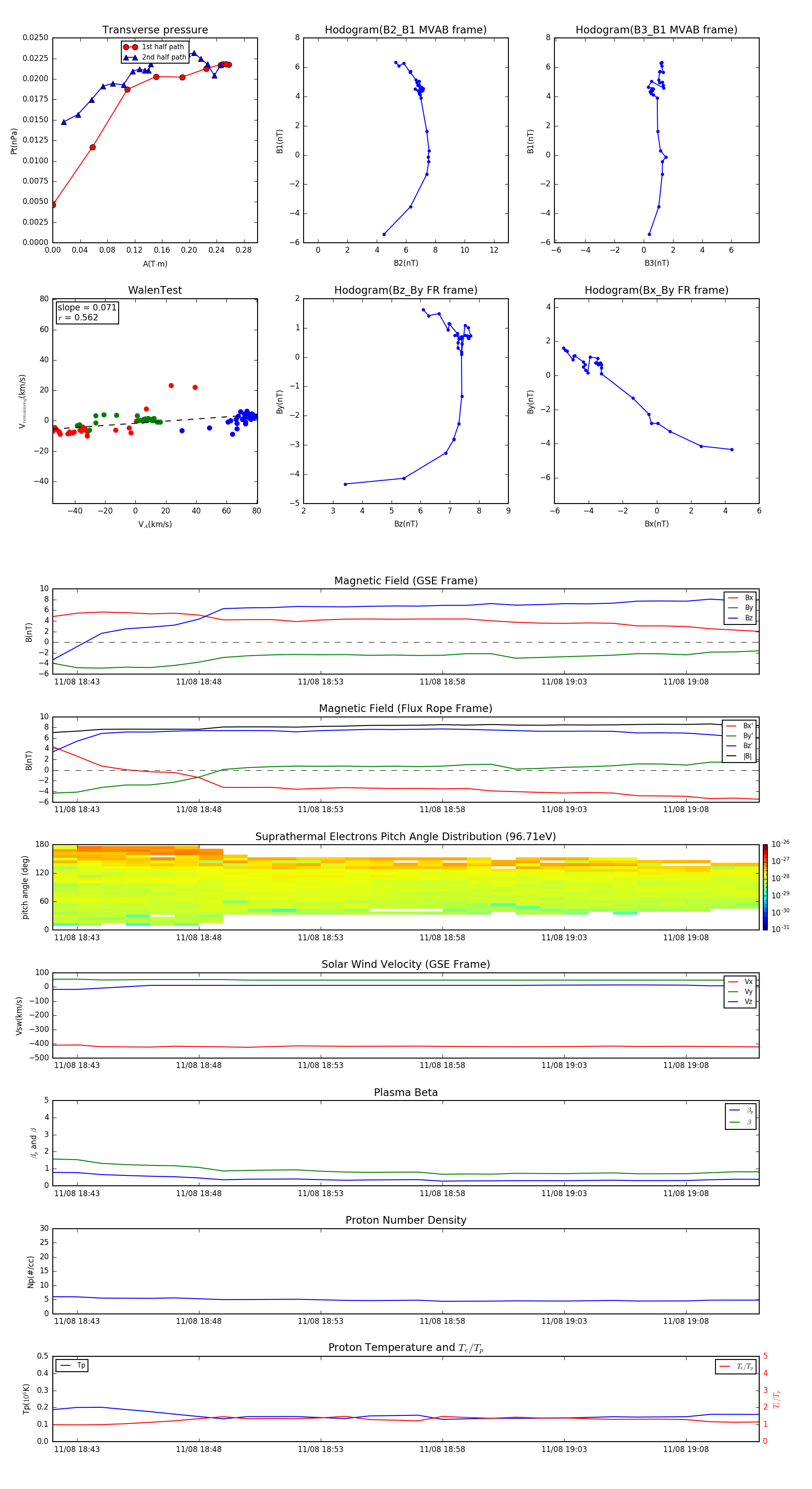Click the "Proton Number Density" title
Screen dimensions: 812x1489
tap(406, 1220)
